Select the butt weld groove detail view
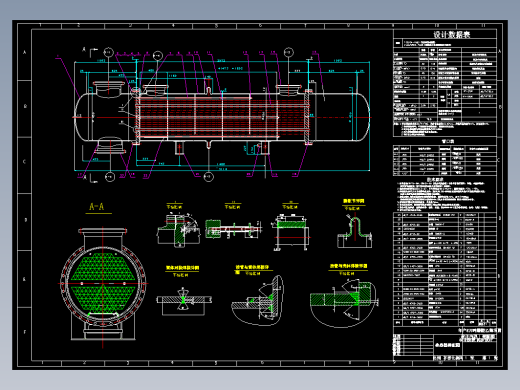520x390 pixels. [x=184, y=300]
